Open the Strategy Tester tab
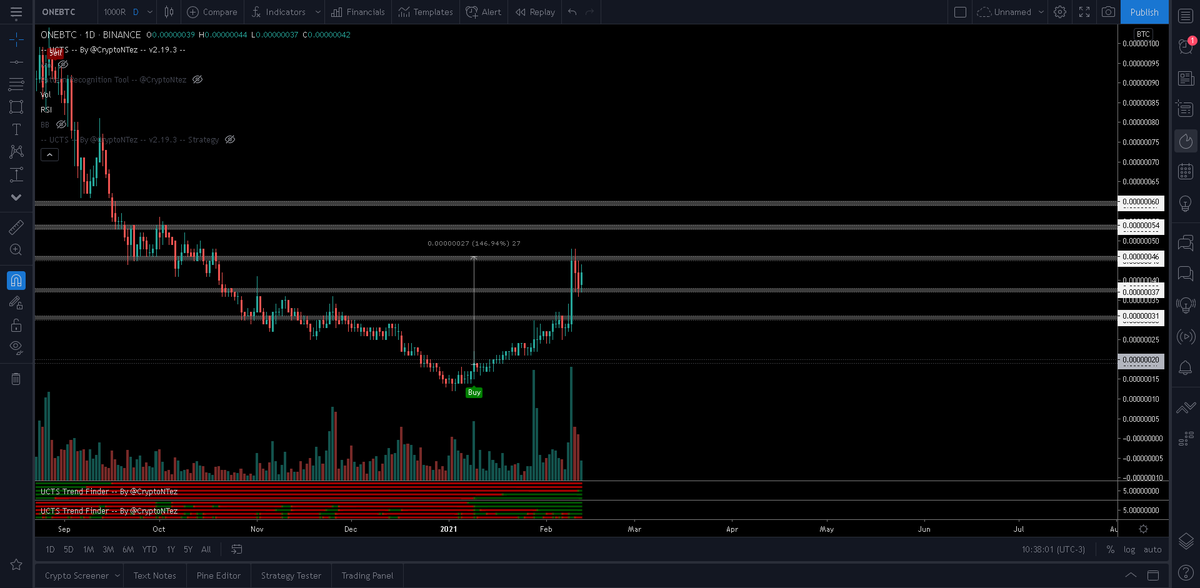This screenshot has height=588, width=1200. 290,575
